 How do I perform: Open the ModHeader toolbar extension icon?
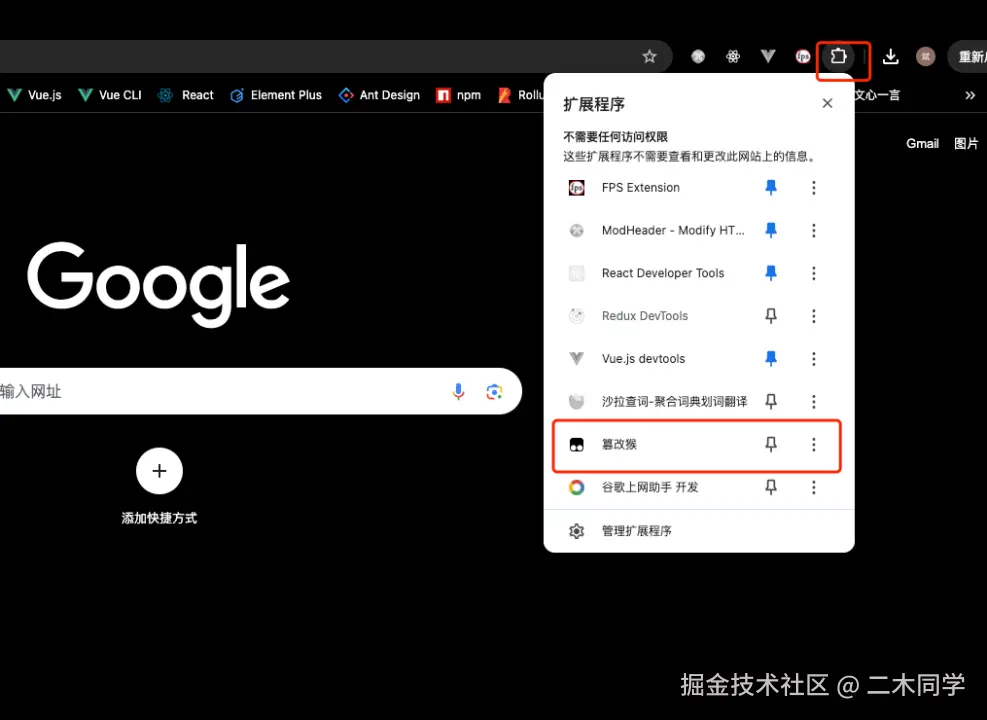click(698, 57)
